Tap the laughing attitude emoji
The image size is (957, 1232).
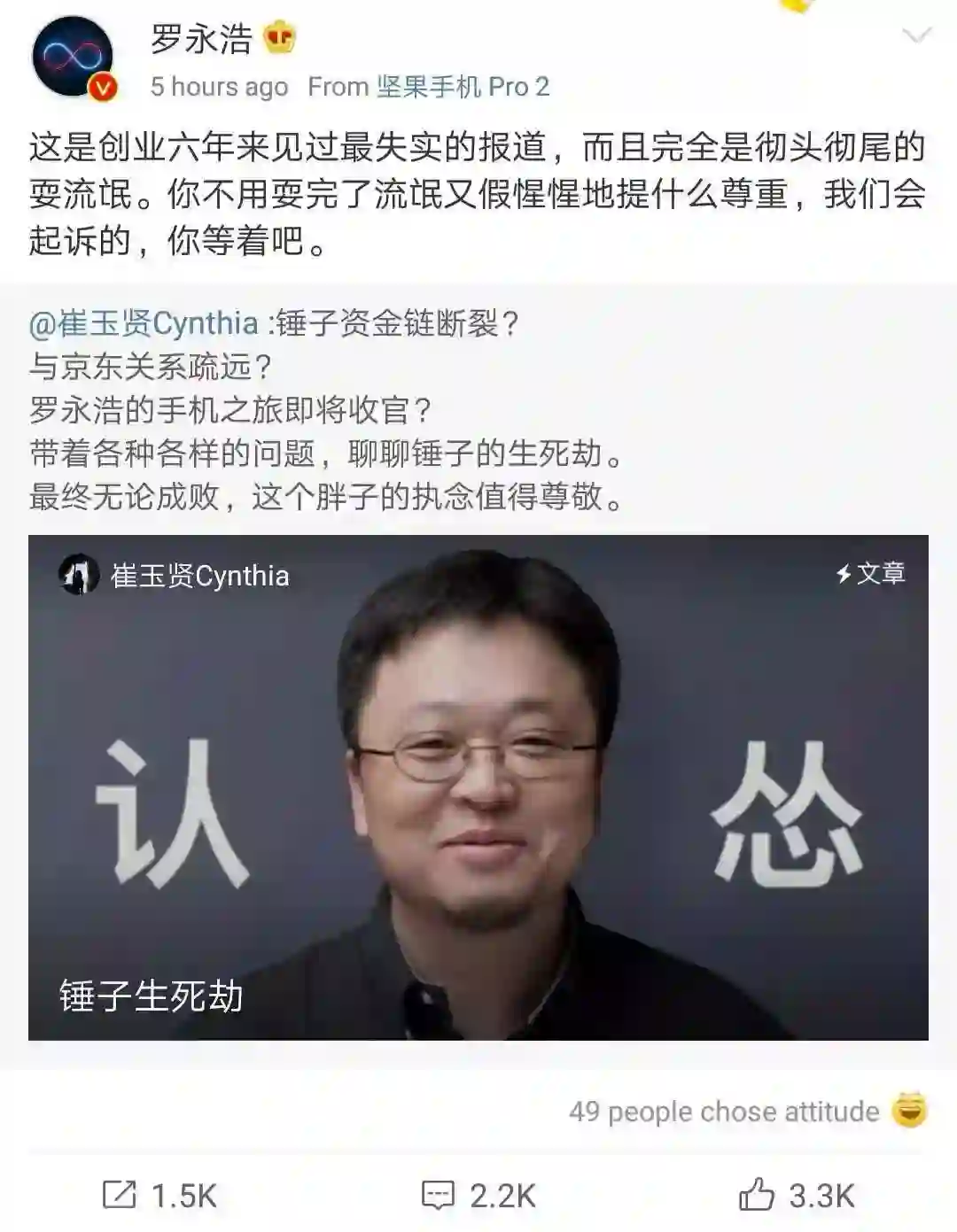pos(909,1110)
